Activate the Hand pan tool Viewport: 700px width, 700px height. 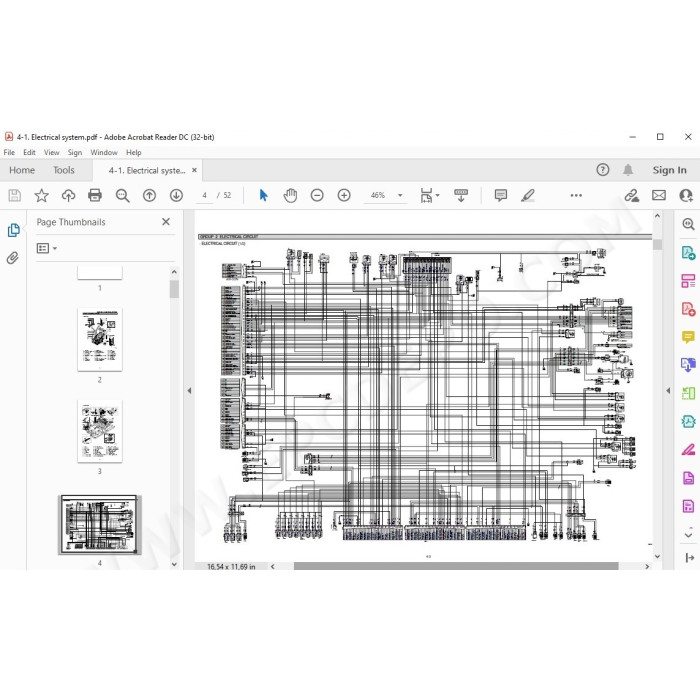click(x=290, y=195)
